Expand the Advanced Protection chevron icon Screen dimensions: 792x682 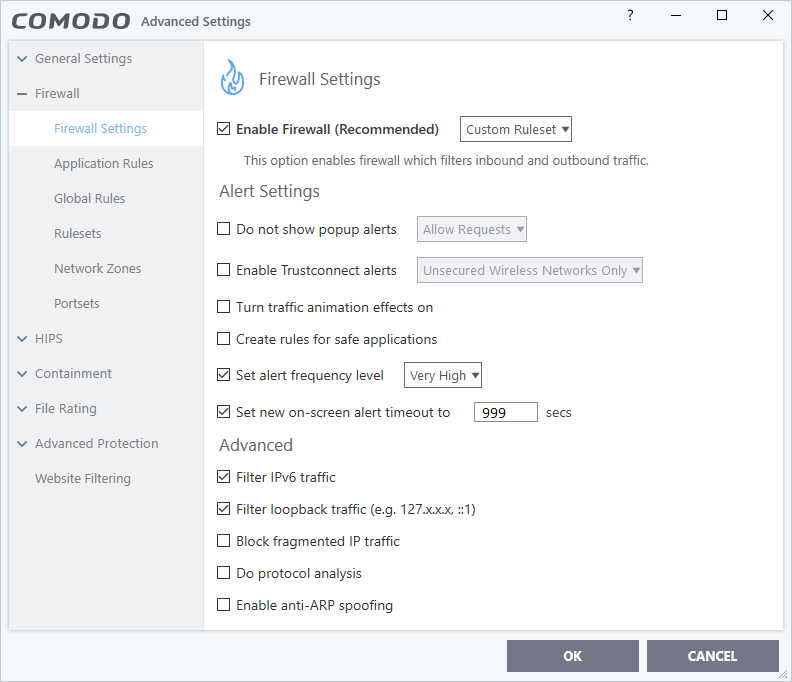pyautogui.click(x=22, y=444)
